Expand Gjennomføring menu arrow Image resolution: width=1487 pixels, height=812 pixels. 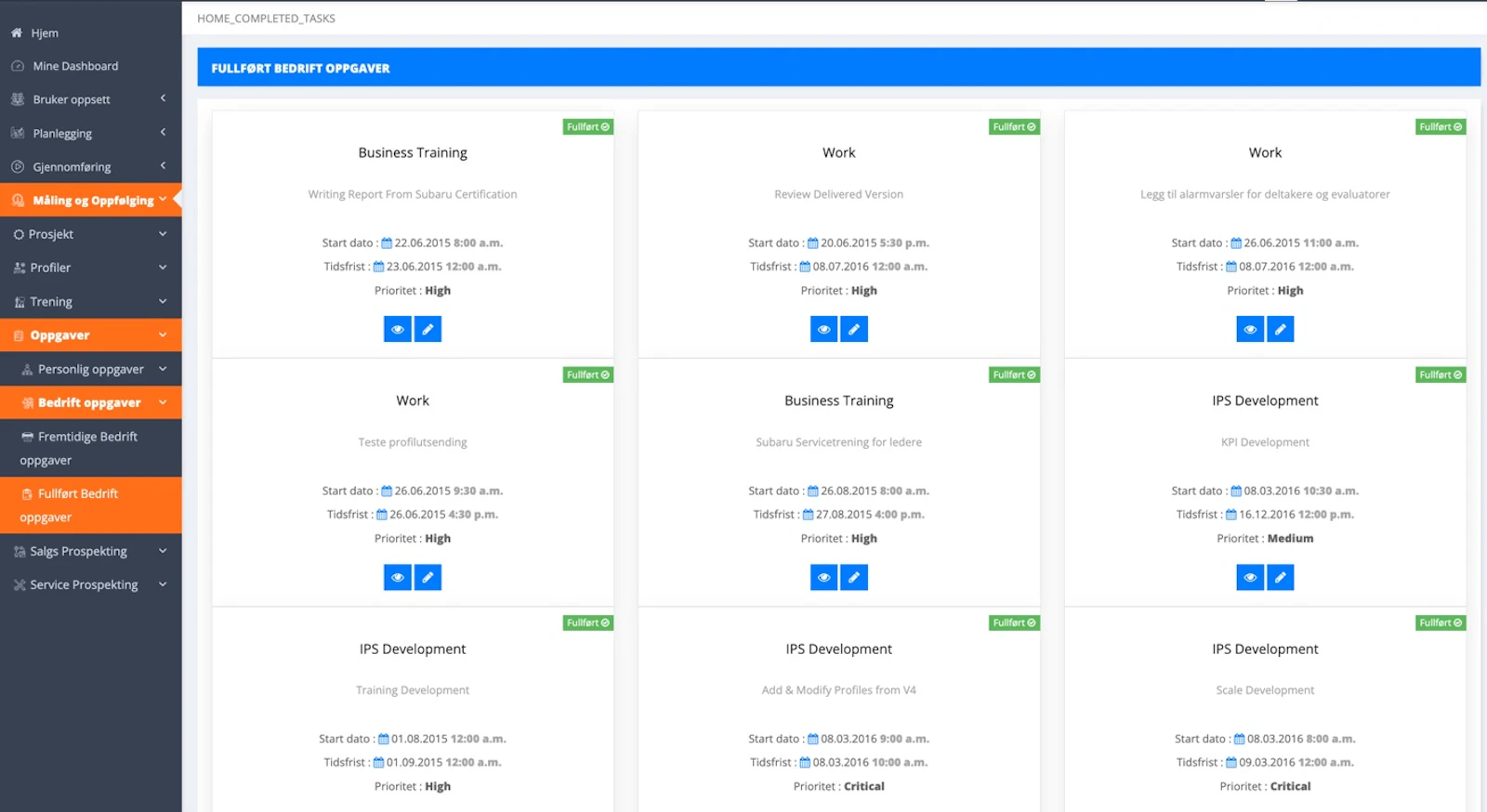[x=163, y=165]
